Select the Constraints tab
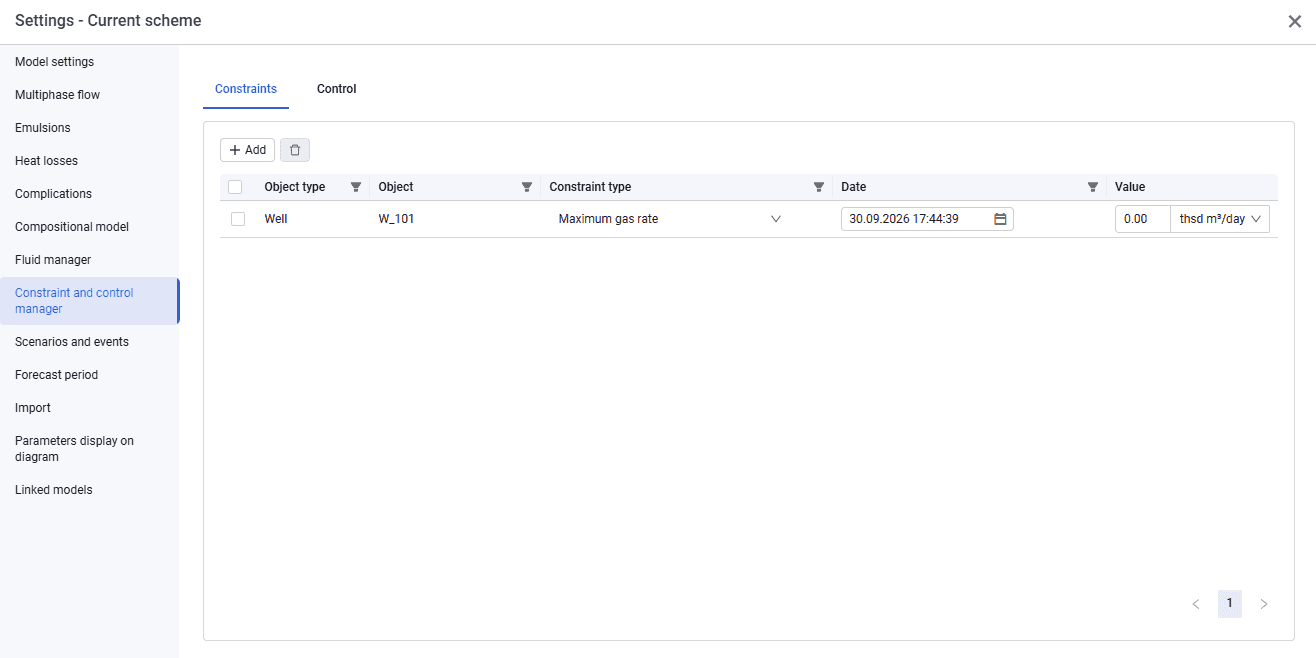 click(x=246, y=89)
